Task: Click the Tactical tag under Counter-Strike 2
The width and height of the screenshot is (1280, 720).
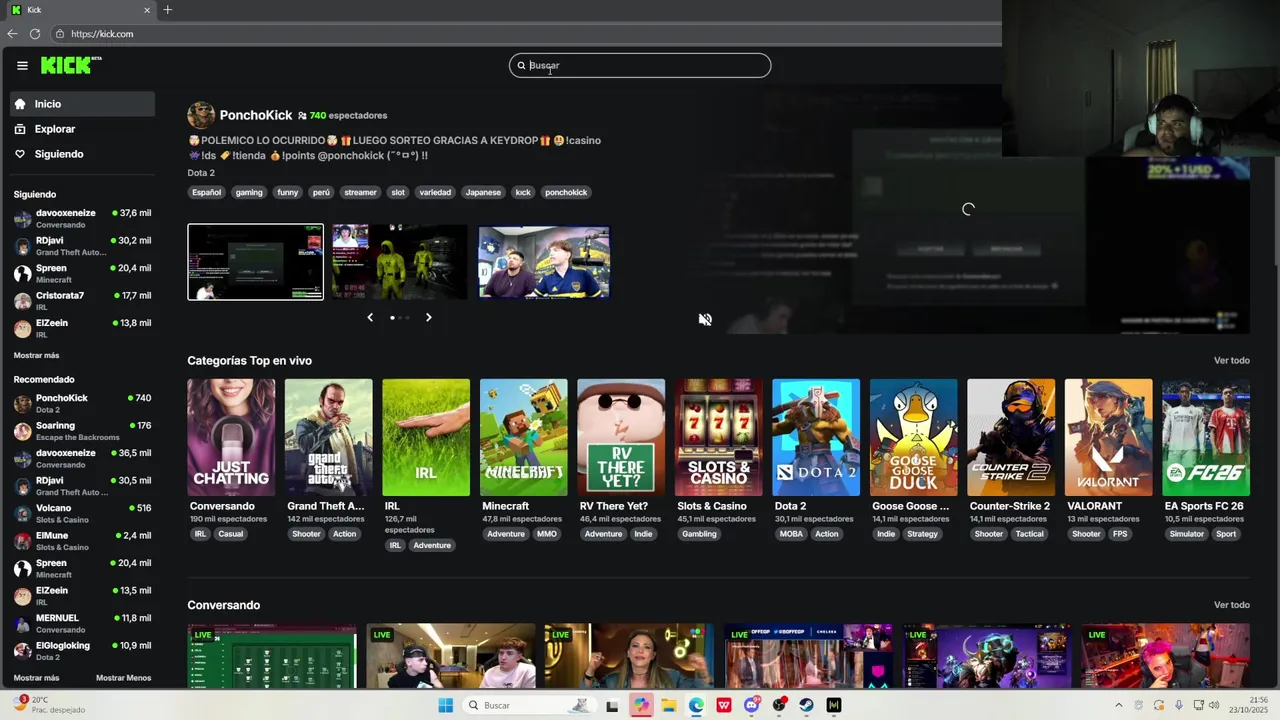Action: [x=1029, y=534]
